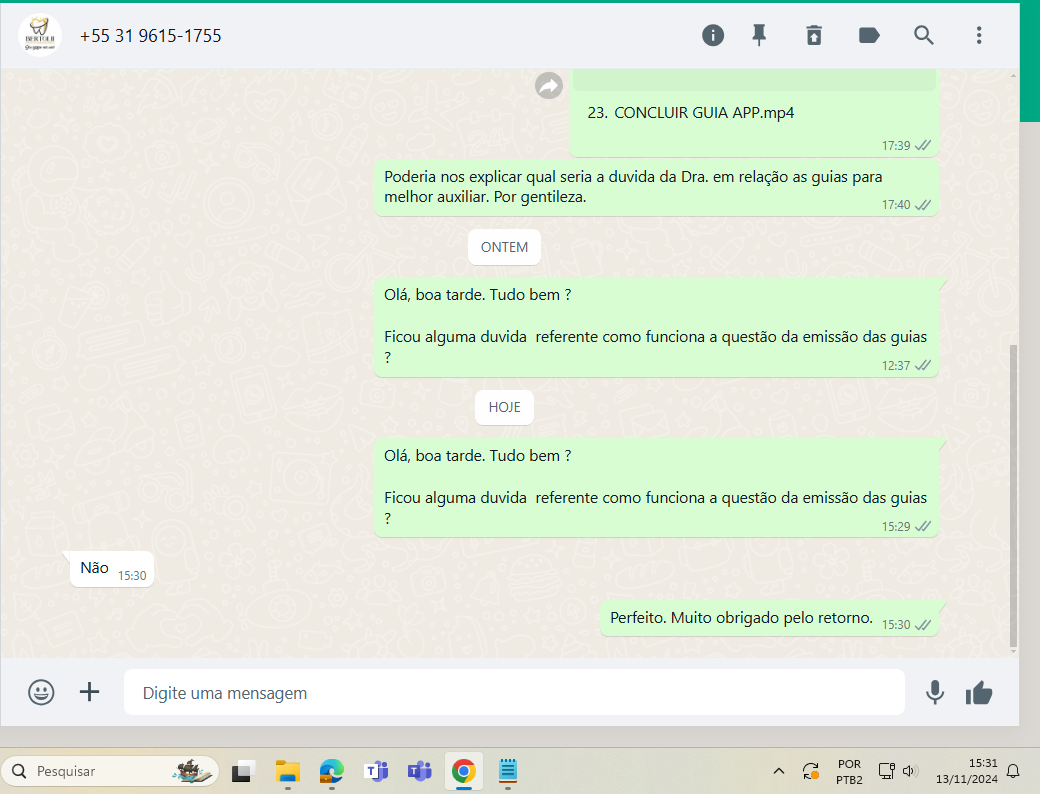Open network settings tray icon
Screen dimensions: 1040x794
click(887, 771)
